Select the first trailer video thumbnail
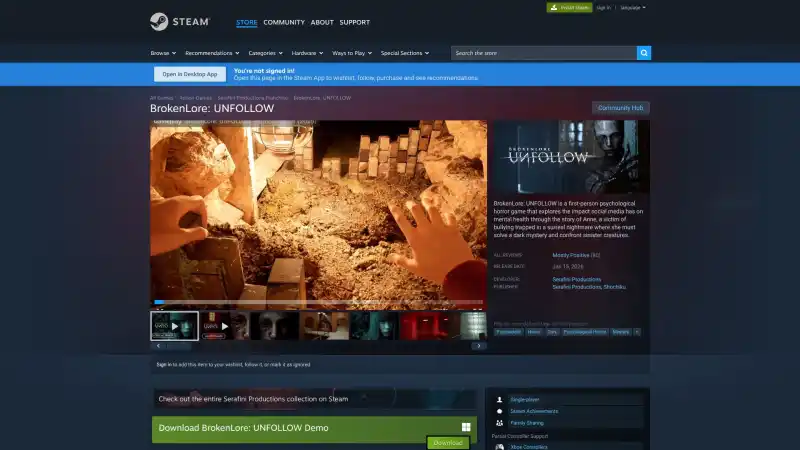 tap(174, 326)
